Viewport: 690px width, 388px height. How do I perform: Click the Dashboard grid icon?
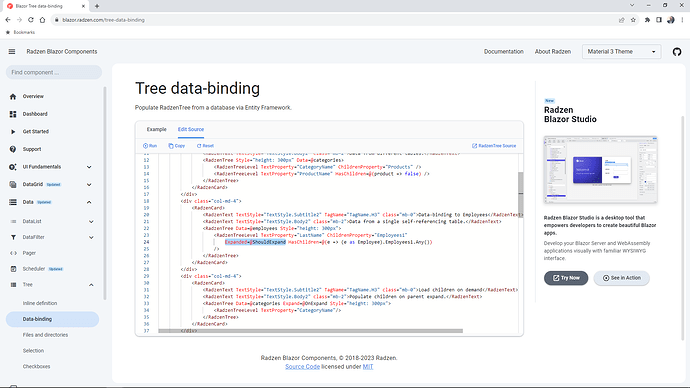pyautogui.click(x=13, y=114)
